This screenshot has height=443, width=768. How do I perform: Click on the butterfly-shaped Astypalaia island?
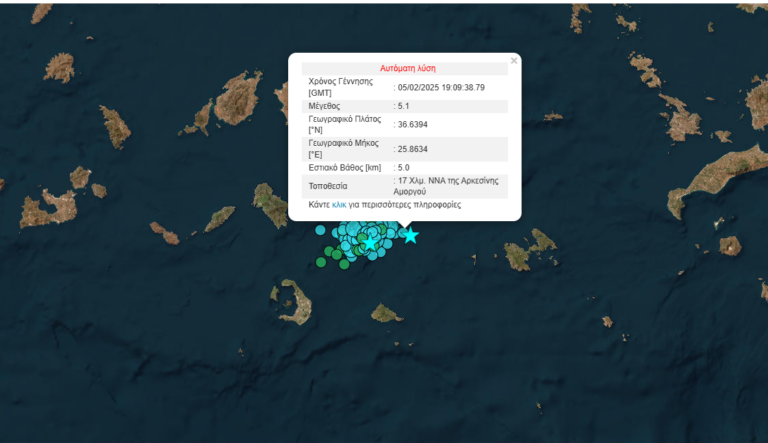point(529,250)
